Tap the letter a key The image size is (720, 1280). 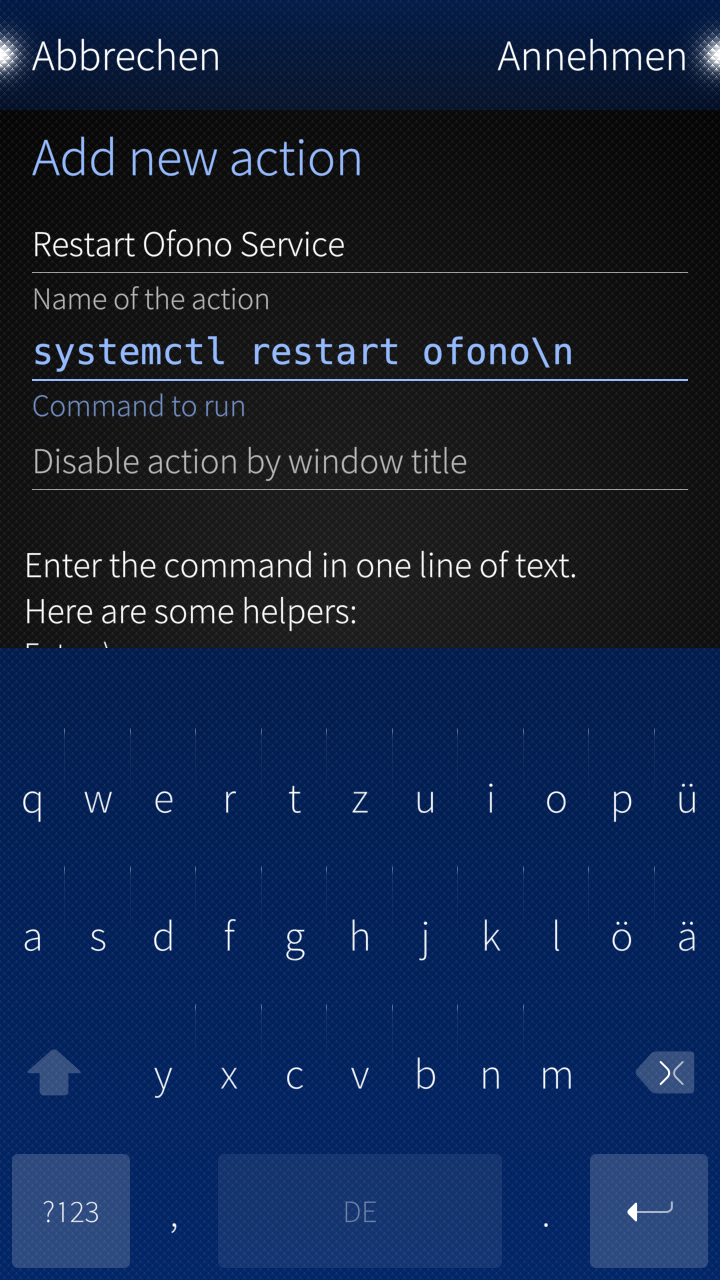point(33,937)
